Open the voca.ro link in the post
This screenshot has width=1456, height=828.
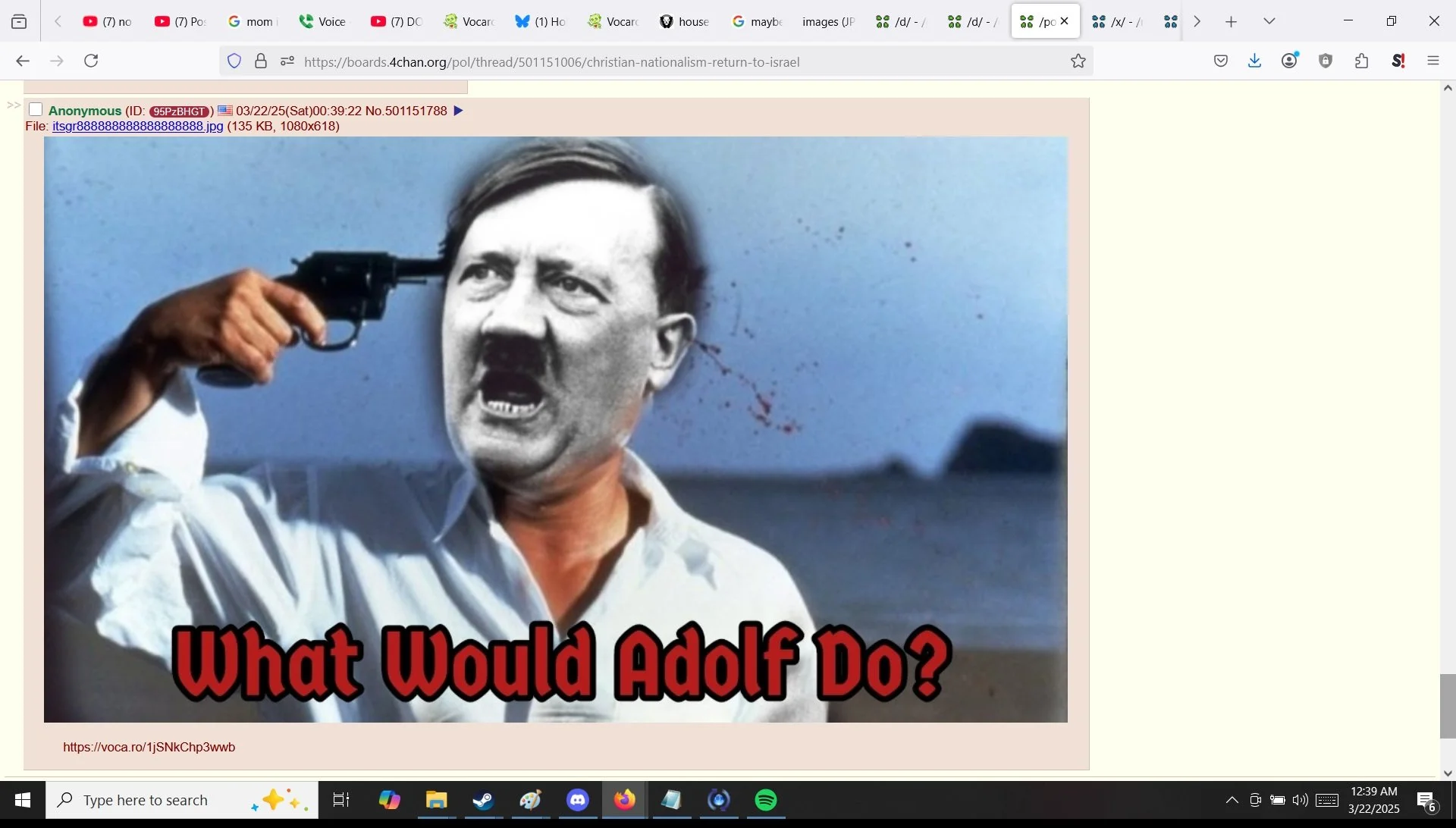tap(149, 747)
